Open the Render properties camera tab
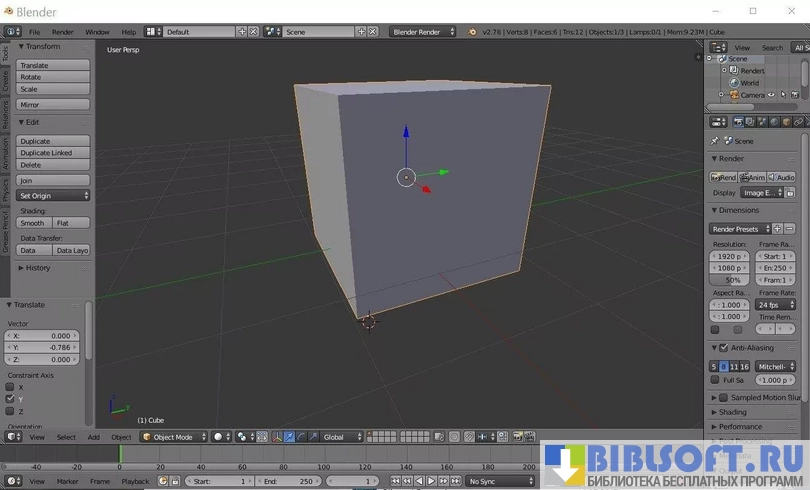The height and width of the screenshot is (490, 810). 738,122
